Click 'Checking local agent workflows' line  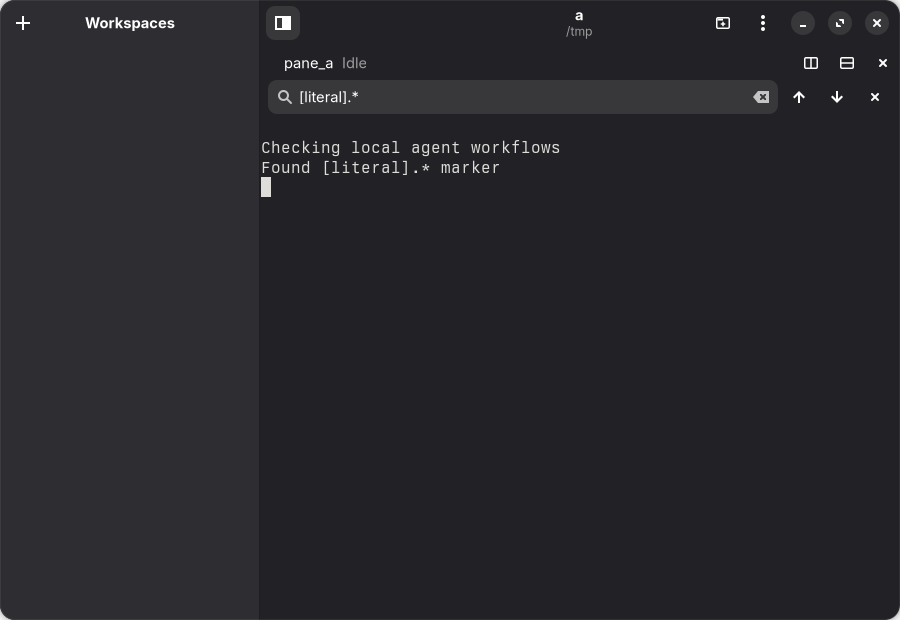click(410, 148)
